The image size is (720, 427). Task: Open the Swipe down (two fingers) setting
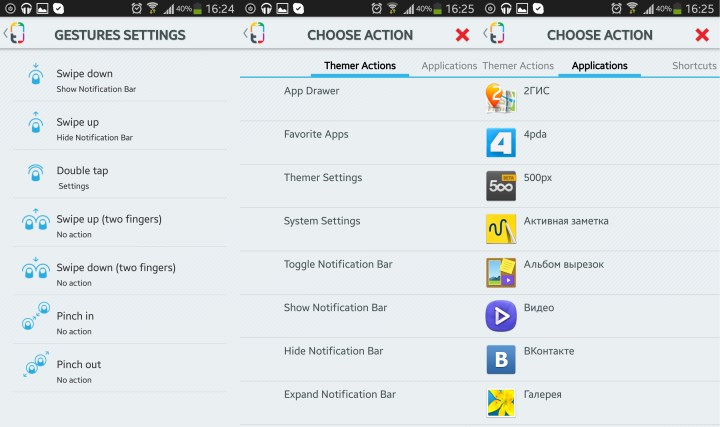pyautogui.click(x=115, y=272)
